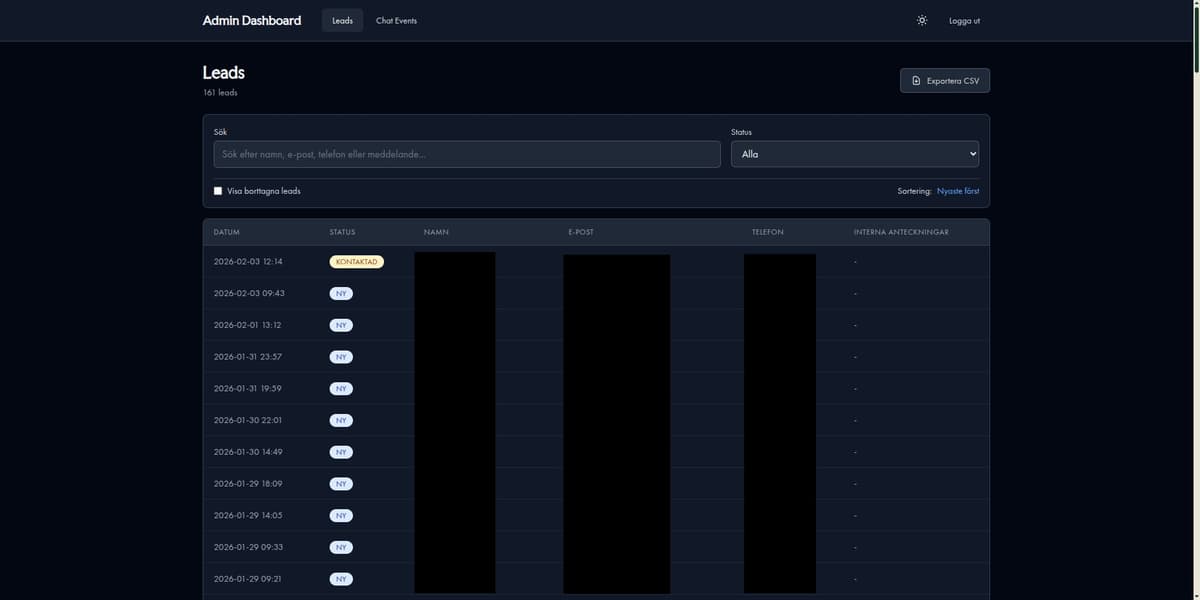This screenshot has width=1200, height=600.
Task: Select row dated 2026-01-29 14:05
Action: [x=596, y=516]
